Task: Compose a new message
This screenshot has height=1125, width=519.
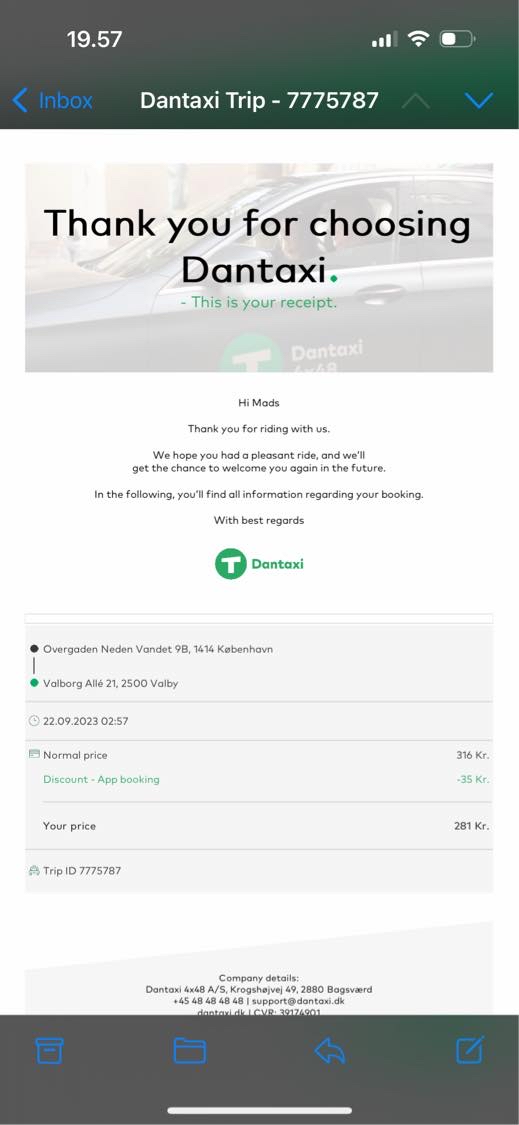Action: 470,1050
